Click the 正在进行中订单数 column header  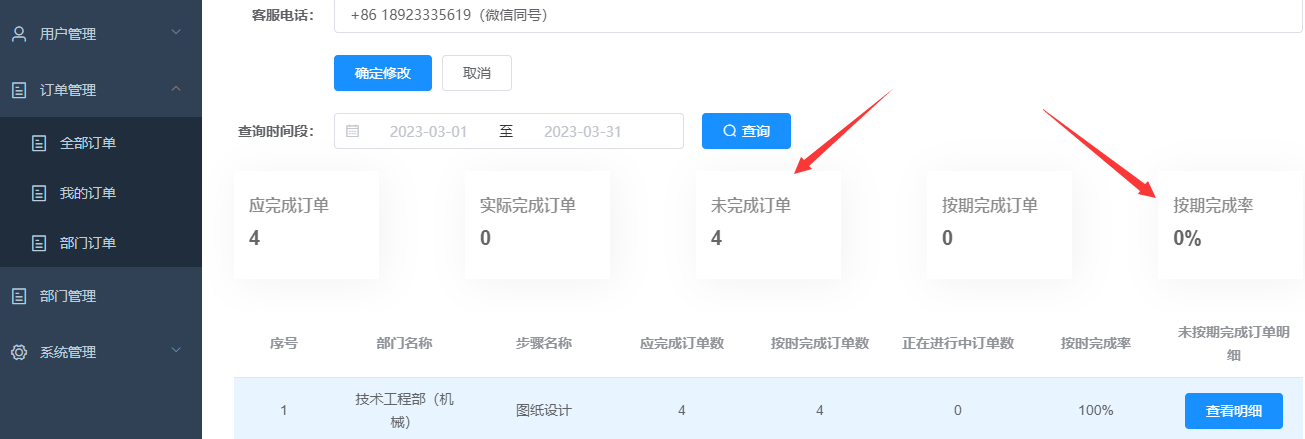(958, 343)
